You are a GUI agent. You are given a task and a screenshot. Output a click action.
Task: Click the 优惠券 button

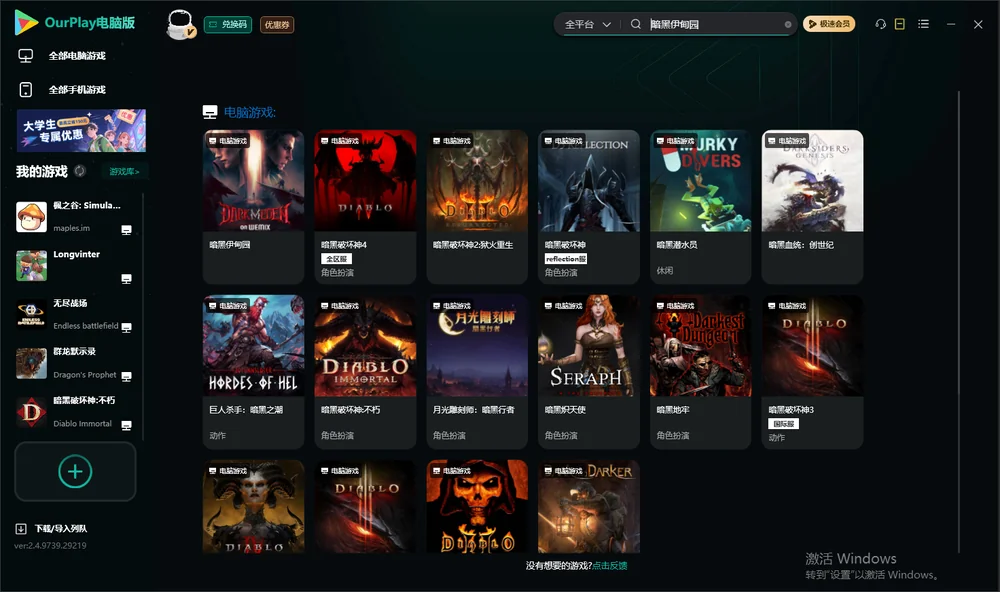coord(277,25)
